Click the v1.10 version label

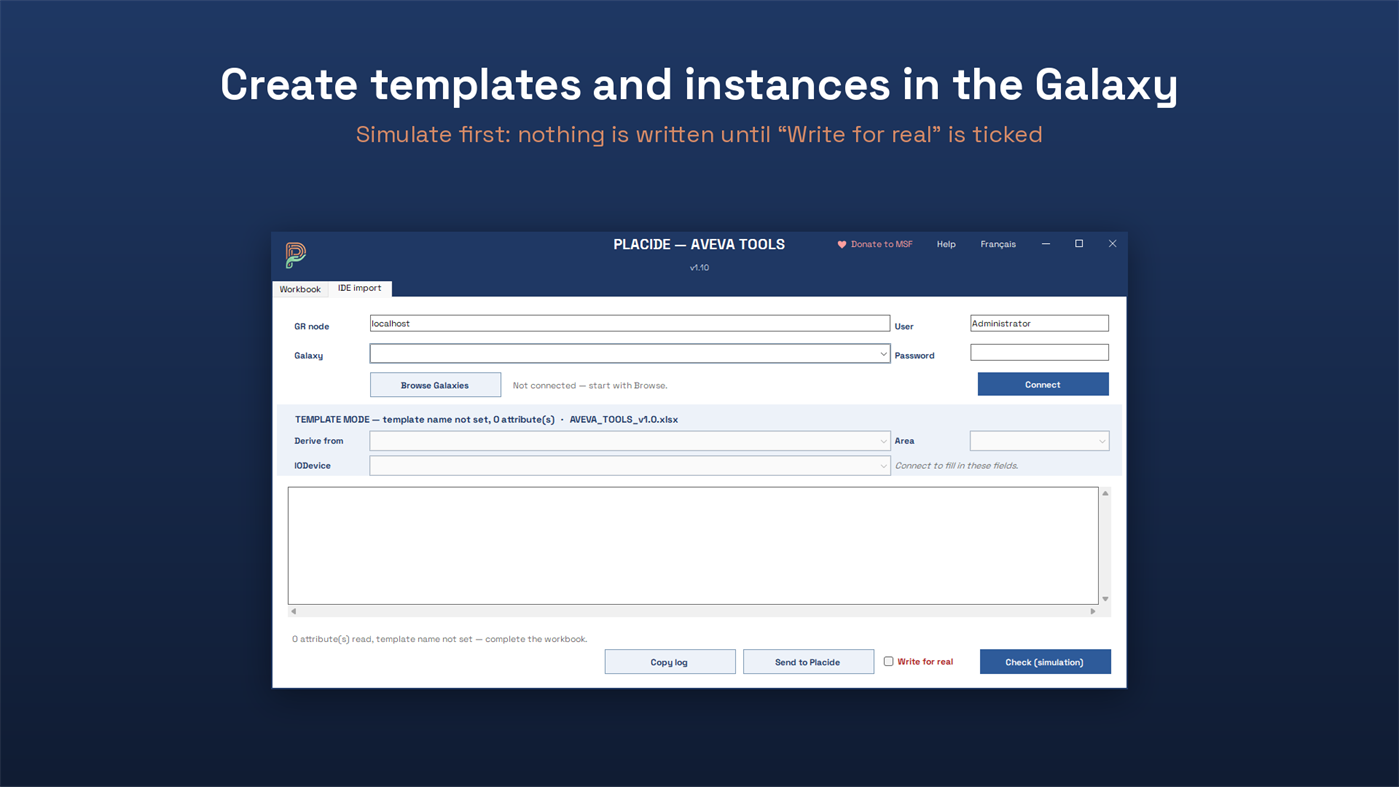tap(699, 268)
